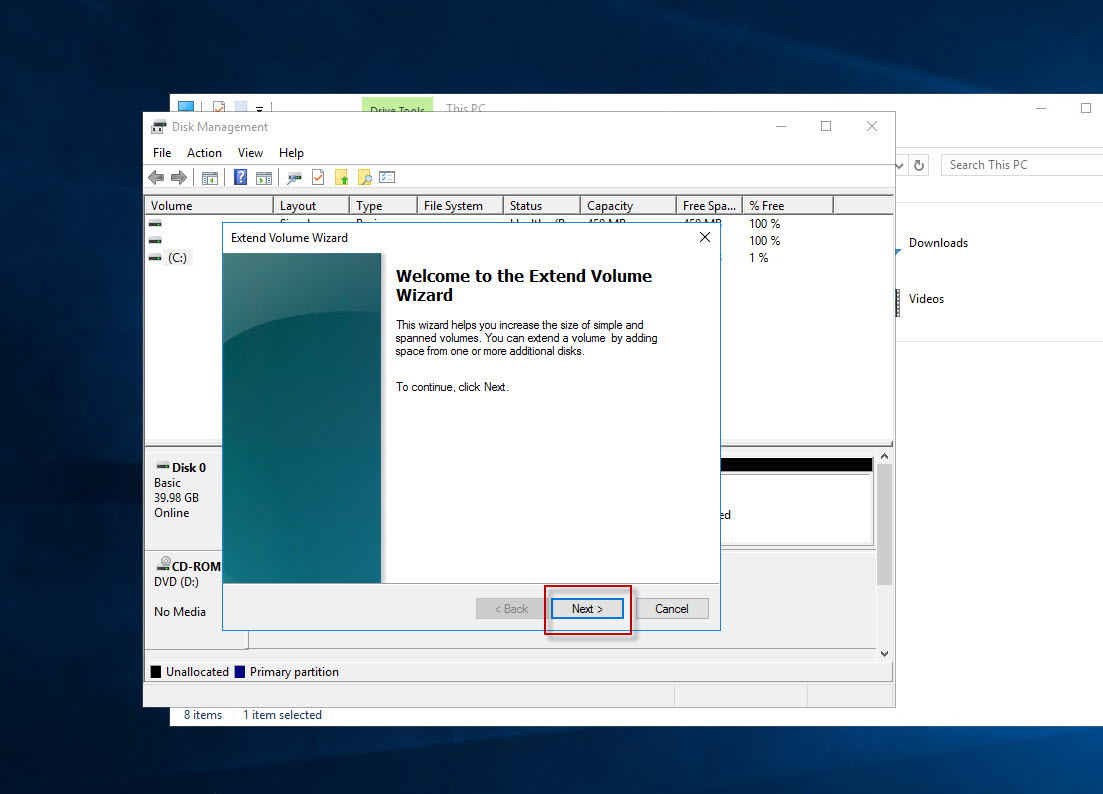1103x794 pixels.
Task: Click the Back arrow toolbar icon
Action: [x=156, y=178]
